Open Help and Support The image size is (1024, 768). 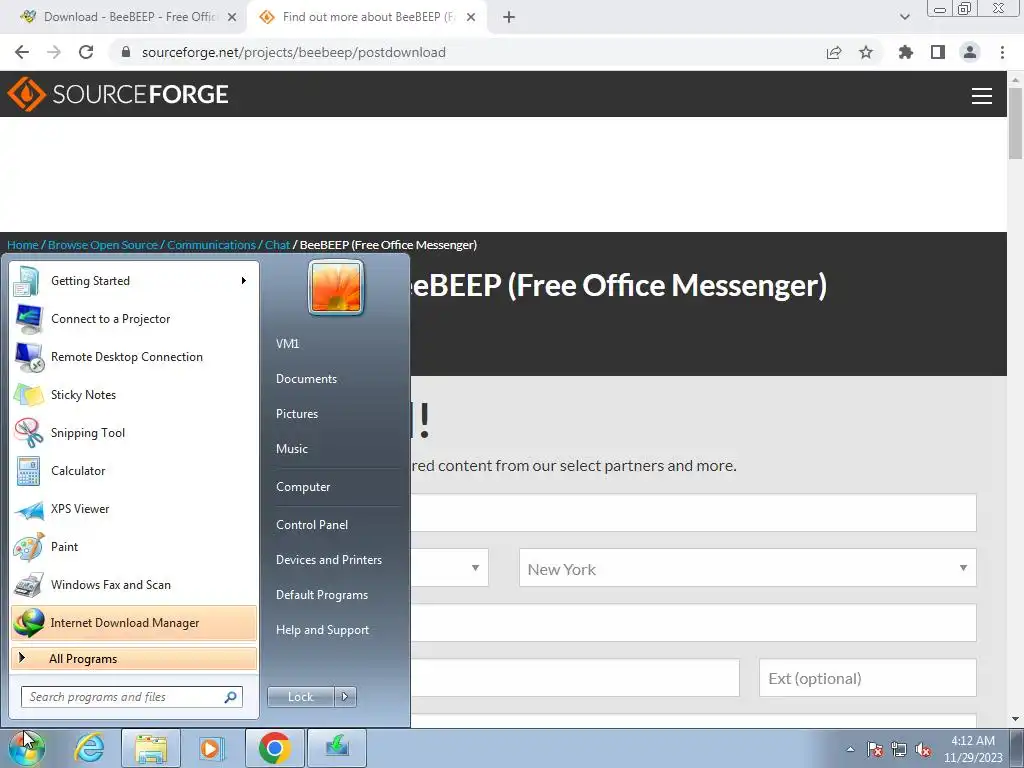[x=323, y=630]
